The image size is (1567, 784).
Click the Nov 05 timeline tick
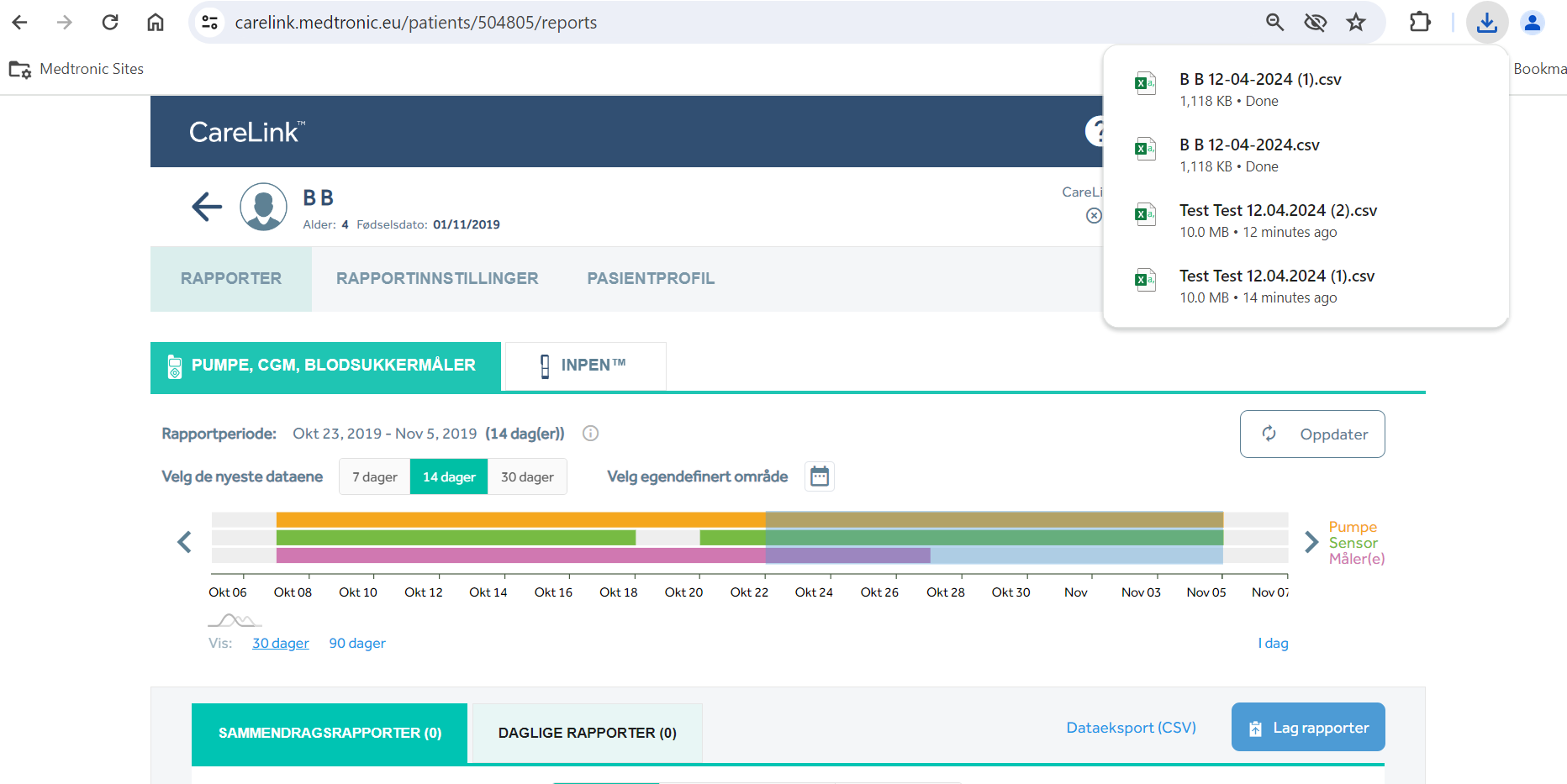1206,592
